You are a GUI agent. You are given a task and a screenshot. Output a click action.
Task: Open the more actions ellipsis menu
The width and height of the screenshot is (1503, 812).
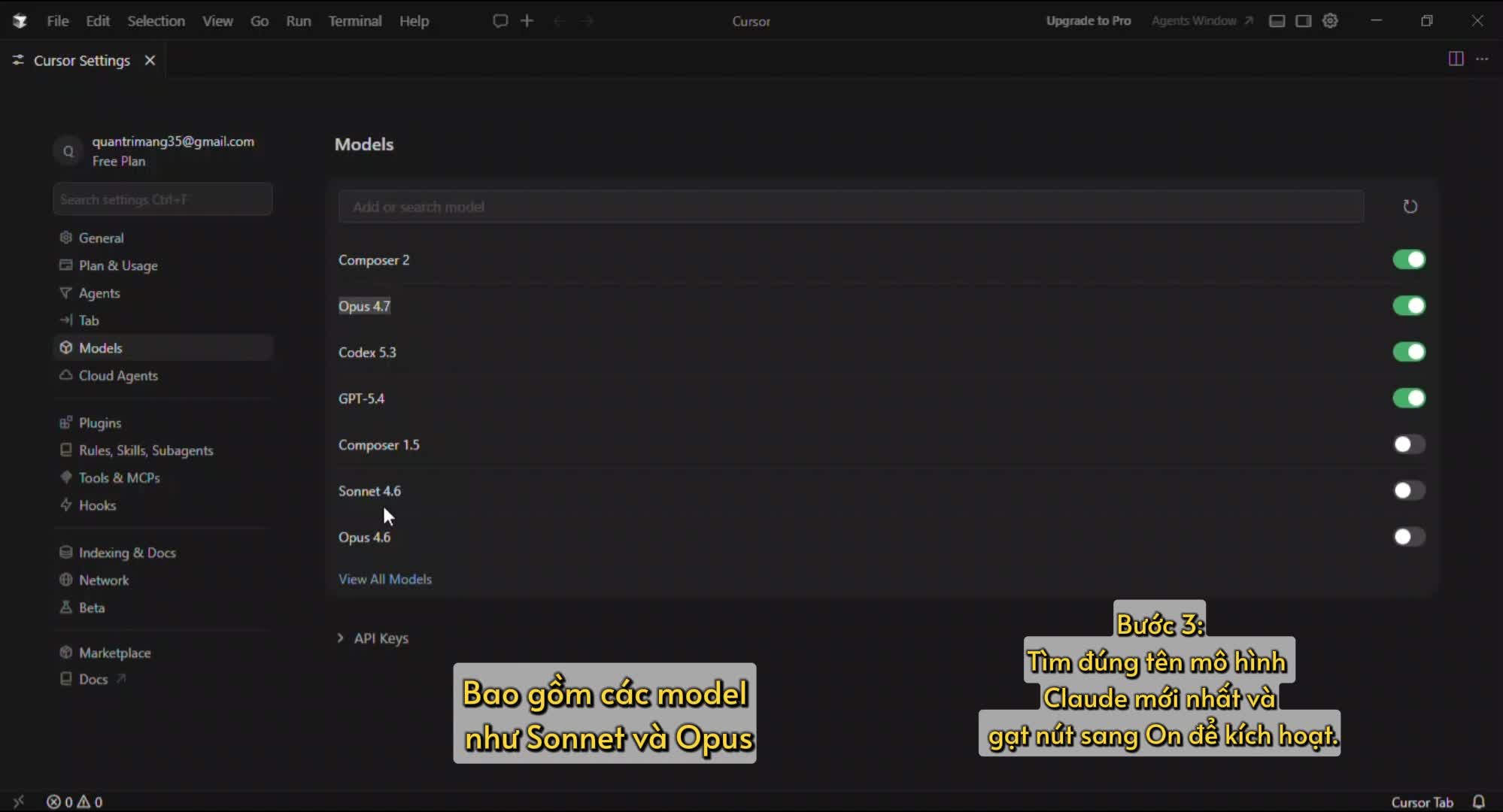click(1482, 59)
